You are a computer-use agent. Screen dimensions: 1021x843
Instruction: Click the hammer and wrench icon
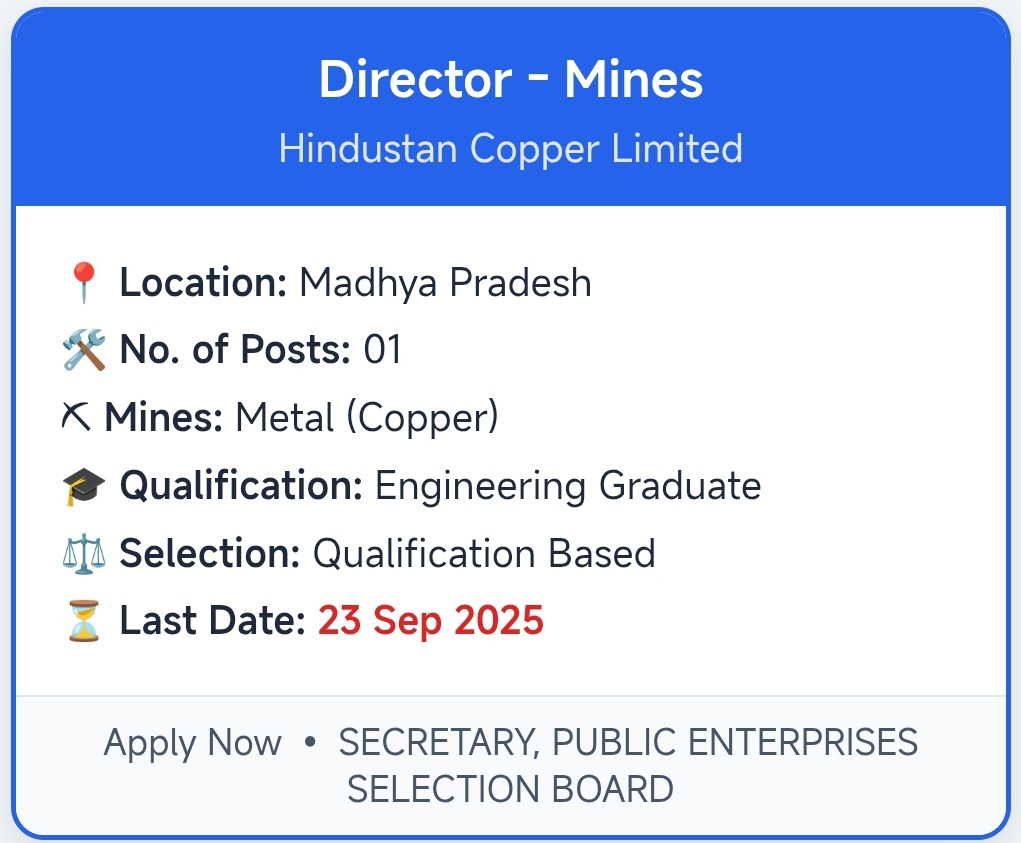point(83,350)
